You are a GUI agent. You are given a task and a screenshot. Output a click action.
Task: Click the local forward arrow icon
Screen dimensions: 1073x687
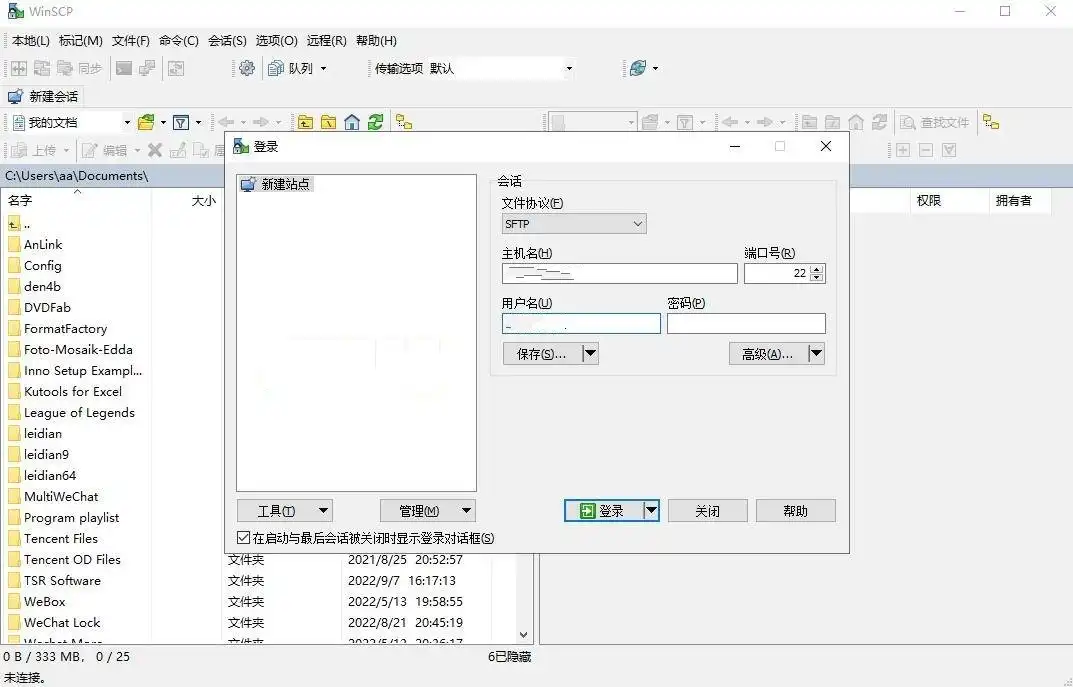pyautogui.click(x=261, y=122)
